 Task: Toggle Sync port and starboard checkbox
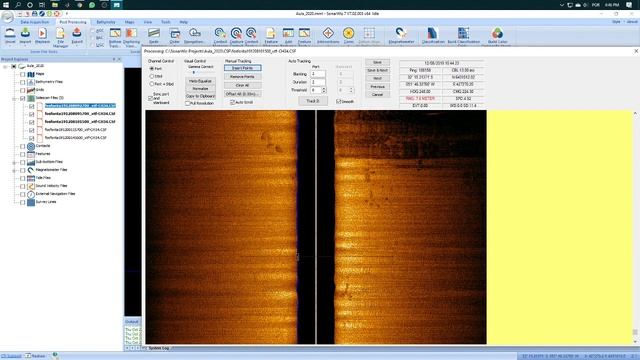(151, 98)
